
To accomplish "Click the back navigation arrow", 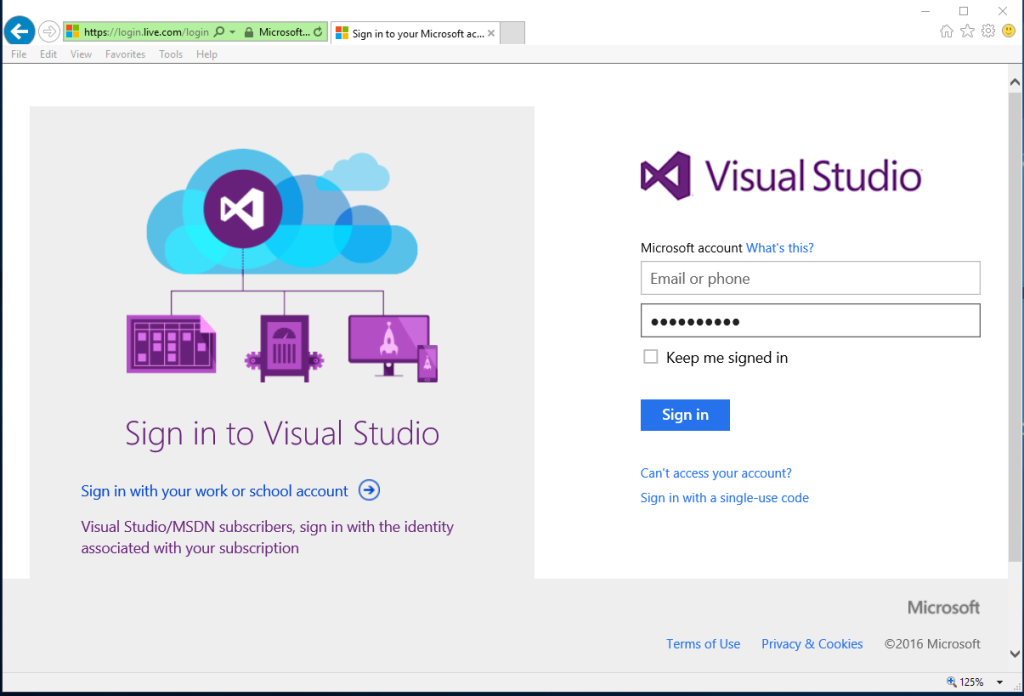I will coord(19,30).
